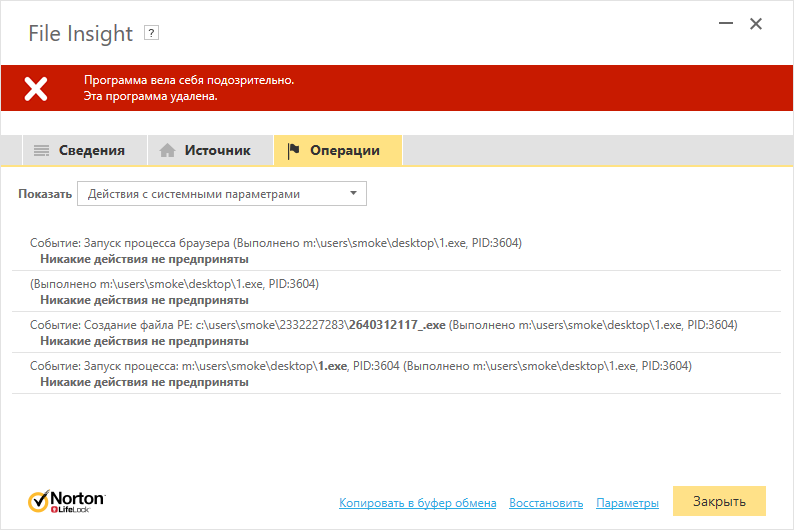Select event Создание файла PE row
Image resolution: width=794 pixels, height=530 pixels.
coord(396,333)
